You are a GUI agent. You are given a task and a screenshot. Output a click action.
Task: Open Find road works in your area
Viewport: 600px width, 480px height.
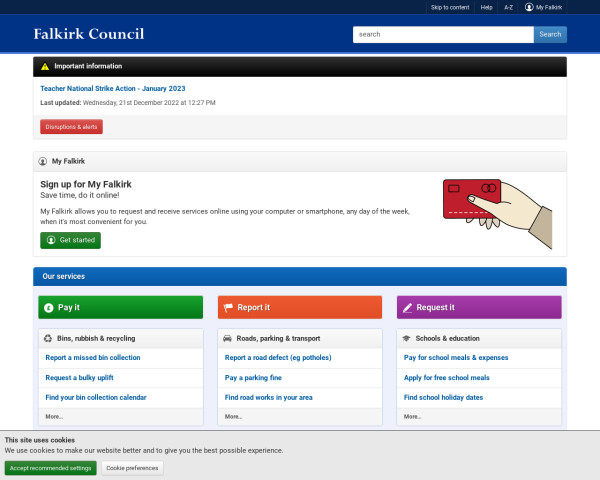point(269,397)
